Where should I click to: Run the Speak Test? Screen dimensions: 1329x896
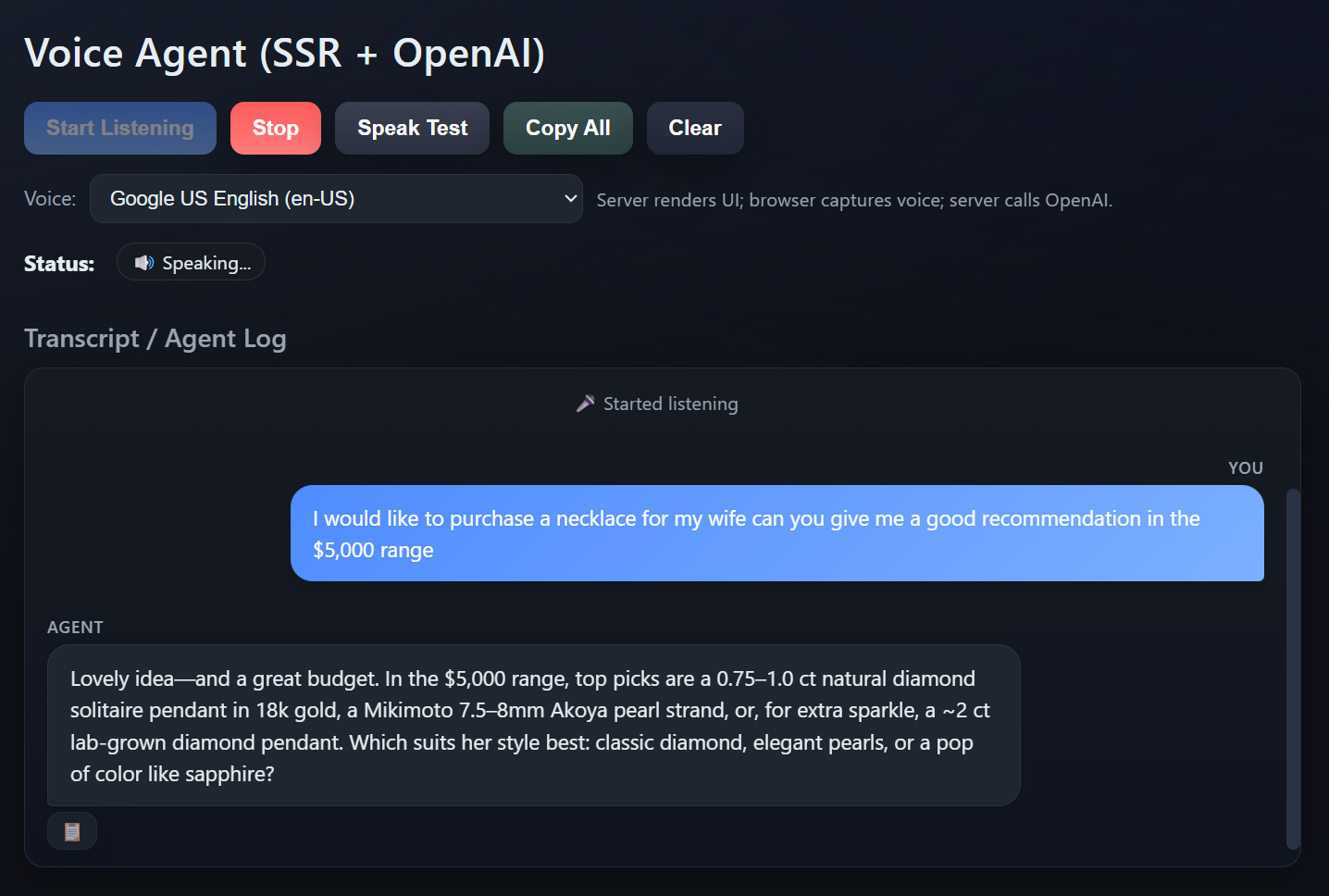point(412,128)
